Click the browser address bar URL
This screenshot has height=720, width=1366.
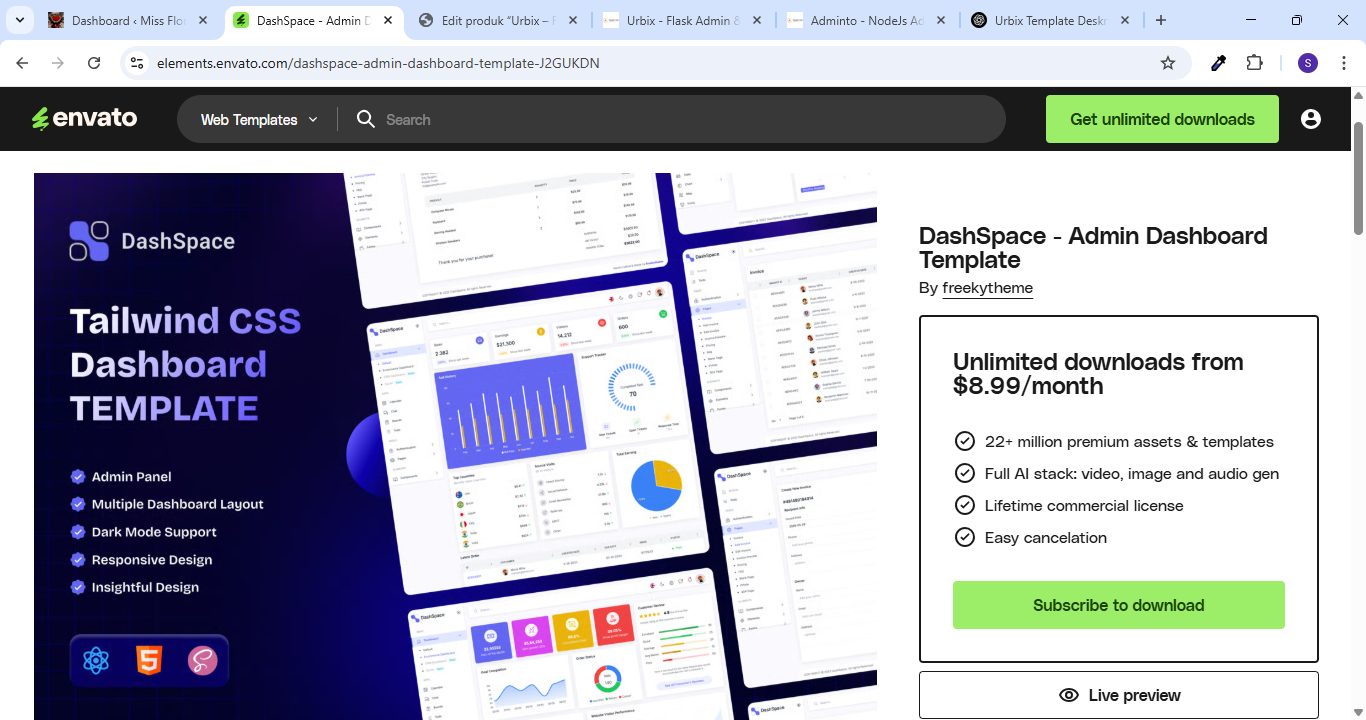click(x=378, y=63)
